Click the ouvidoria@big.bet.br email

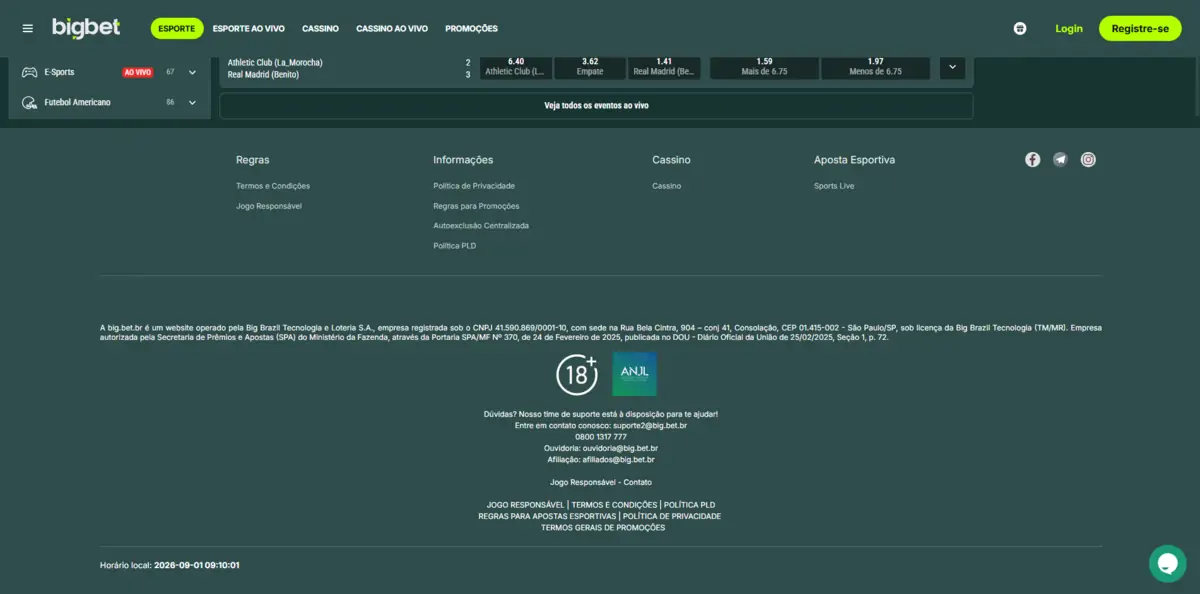click(620, 448)
